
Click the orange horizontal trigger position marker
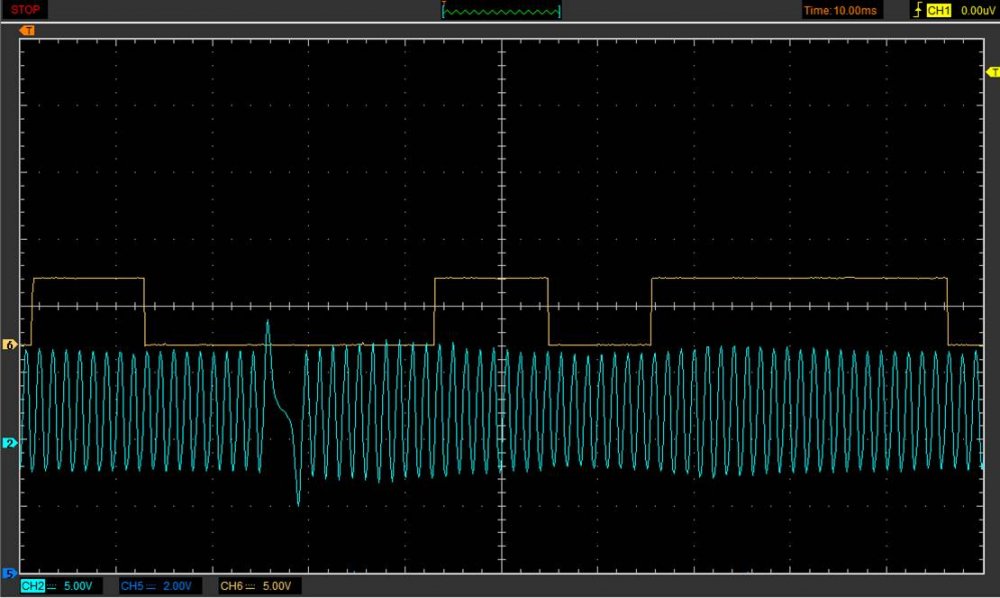27,31
